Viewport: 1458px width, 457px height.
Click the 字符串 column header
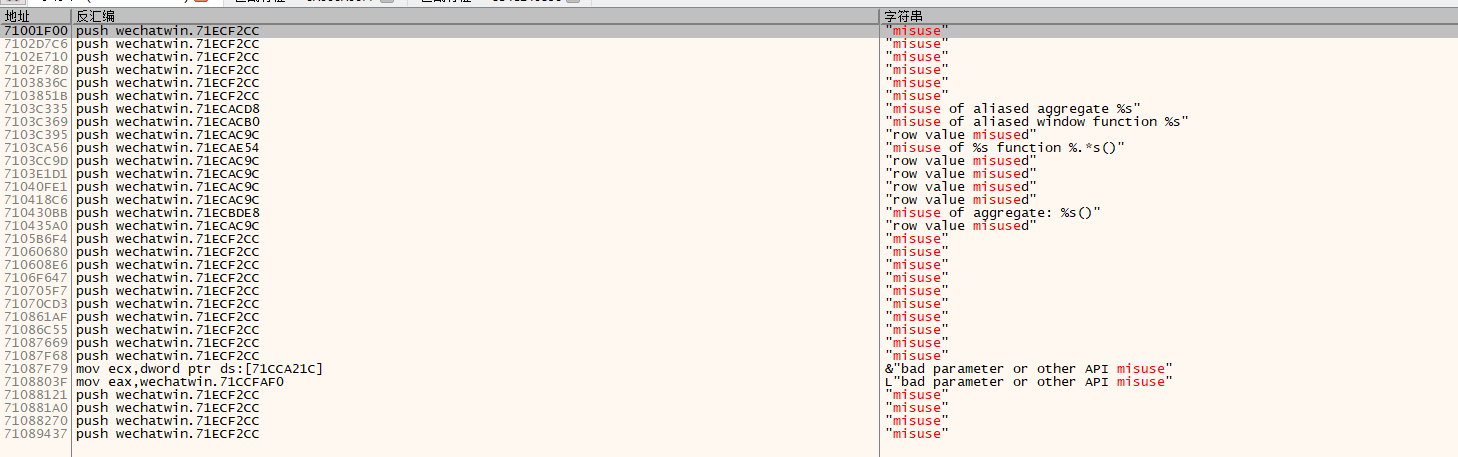[x=903, y=17]
